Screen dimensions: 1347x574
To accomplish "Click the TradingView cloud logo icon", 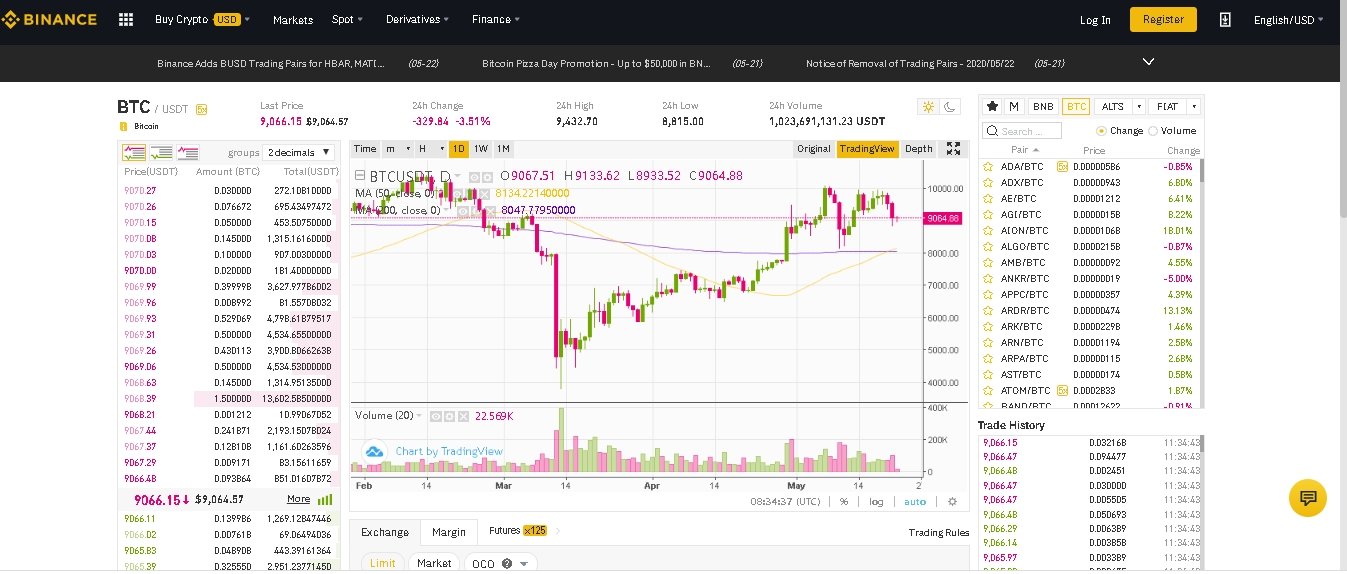I will point(375,451).
